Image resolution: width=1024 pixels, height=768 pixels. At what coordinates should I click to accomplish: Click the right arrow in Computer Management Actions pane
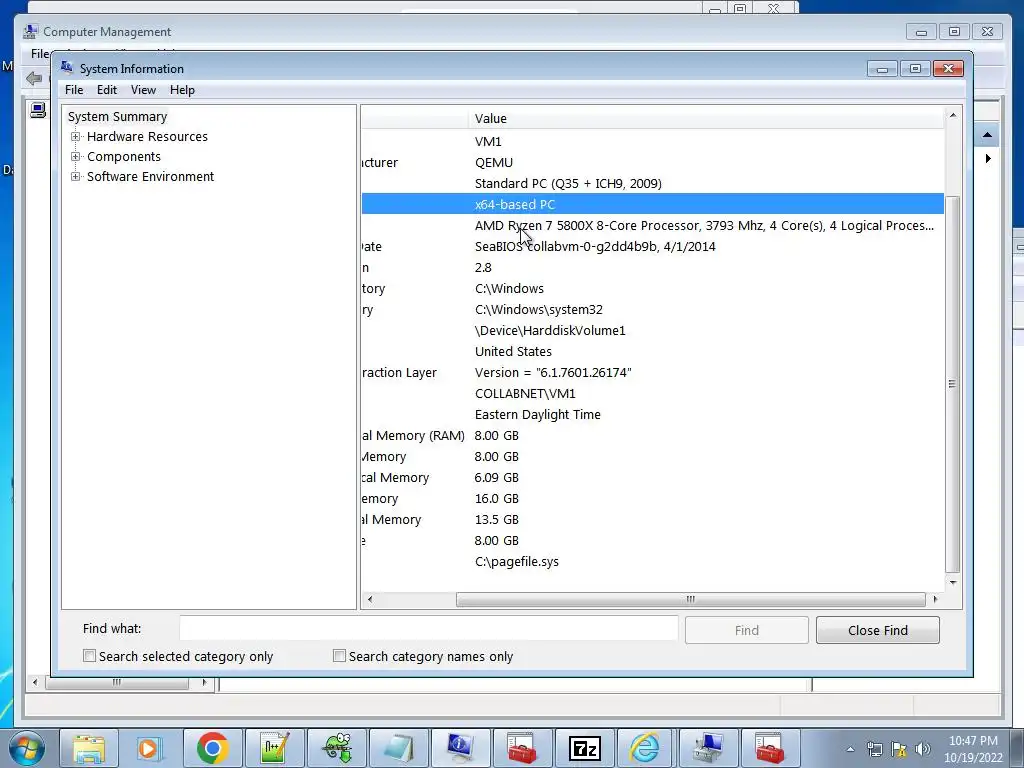pyautogui.click(x=988, y=159)
